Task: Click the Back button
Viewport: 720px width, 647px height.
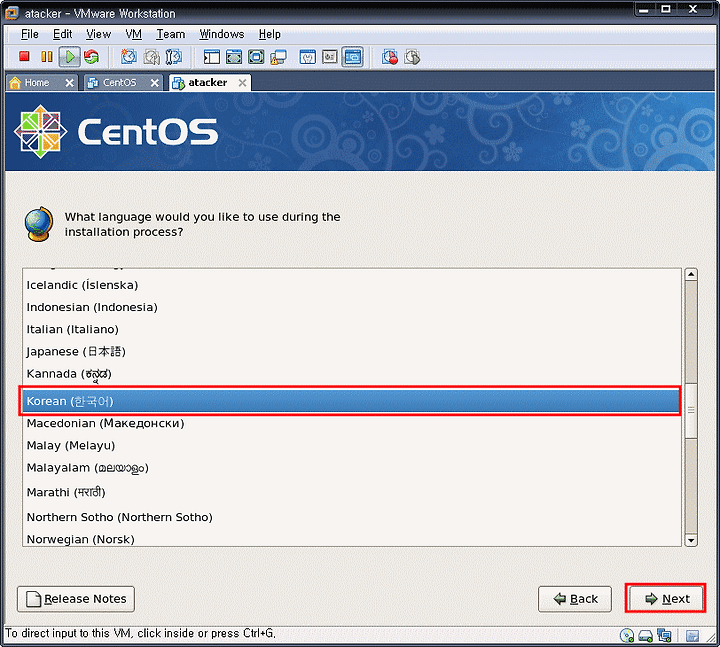Action: (575, 599)
